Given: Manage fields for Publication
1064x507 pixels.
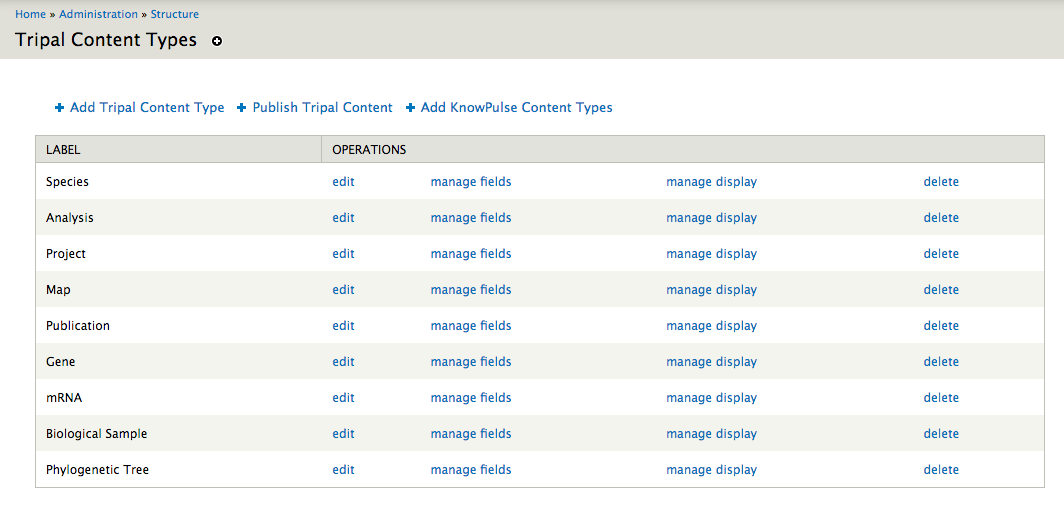Looking at the screenshot, I should click(471, 326).
